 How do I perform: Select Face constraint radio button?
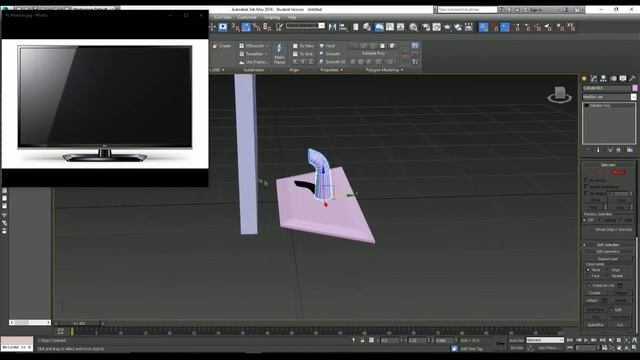tap(589, 276)
